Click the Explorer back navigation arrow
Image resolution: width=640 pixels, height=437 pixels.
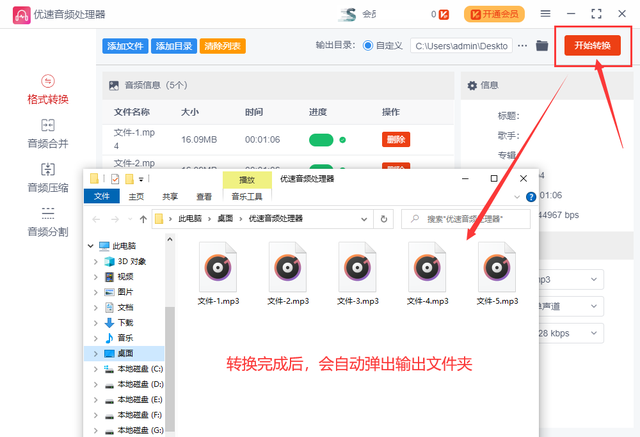96,220
